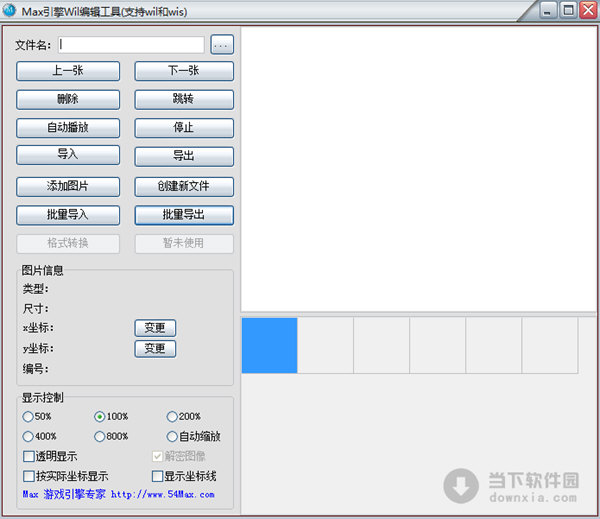Select the 自动缩放 auto-scale radio option
The image size is (600, 519).
point(172,436)
